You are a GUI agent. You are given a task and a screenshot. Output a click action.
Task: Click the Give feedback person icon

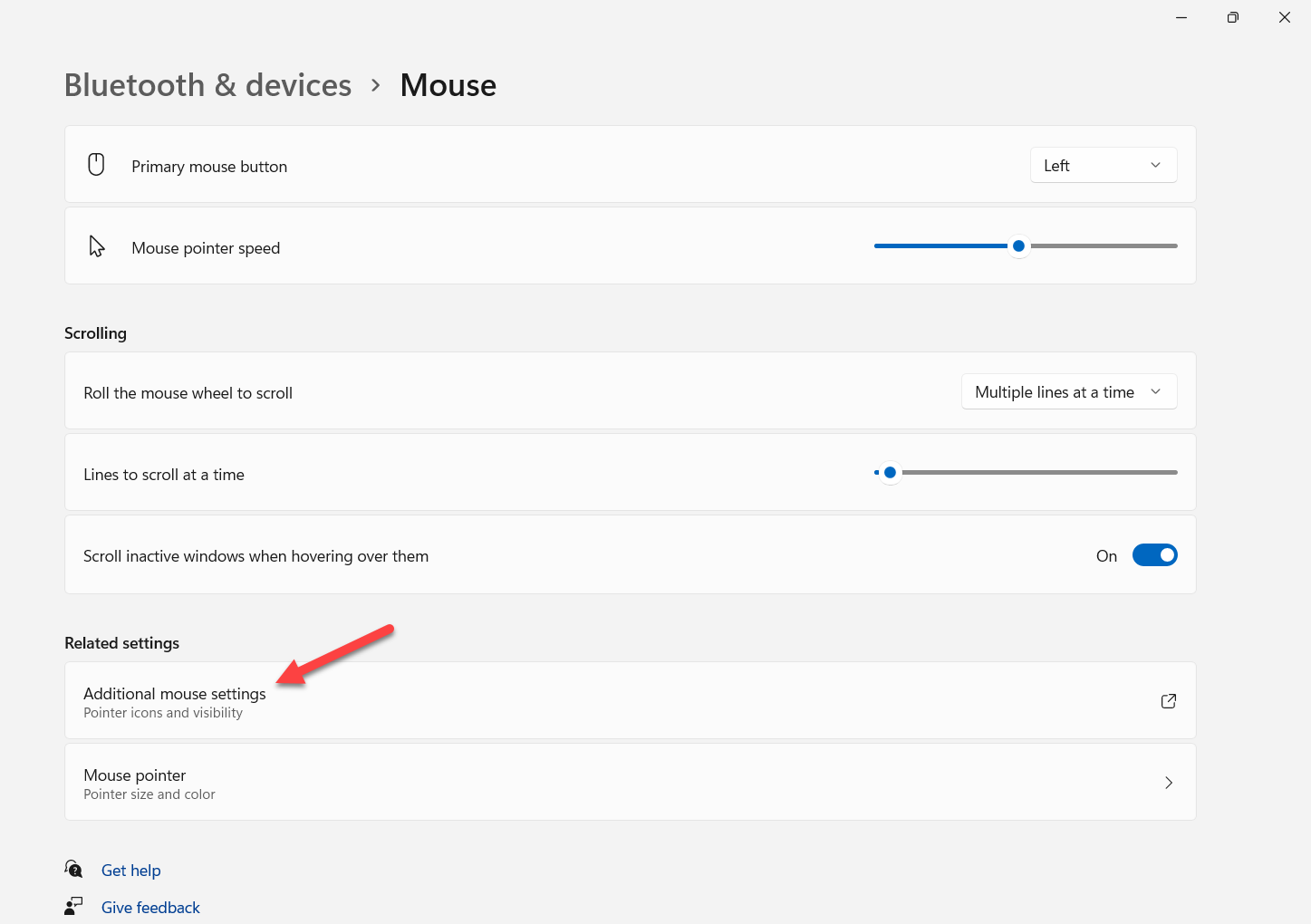pyautogui.click(x=73, y=906)
